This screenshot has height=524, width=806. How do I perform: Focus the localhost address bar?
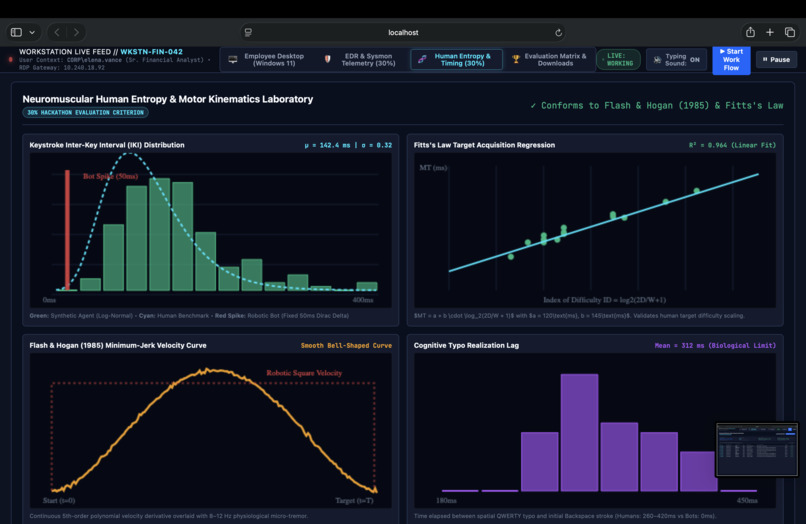(403, 32)
